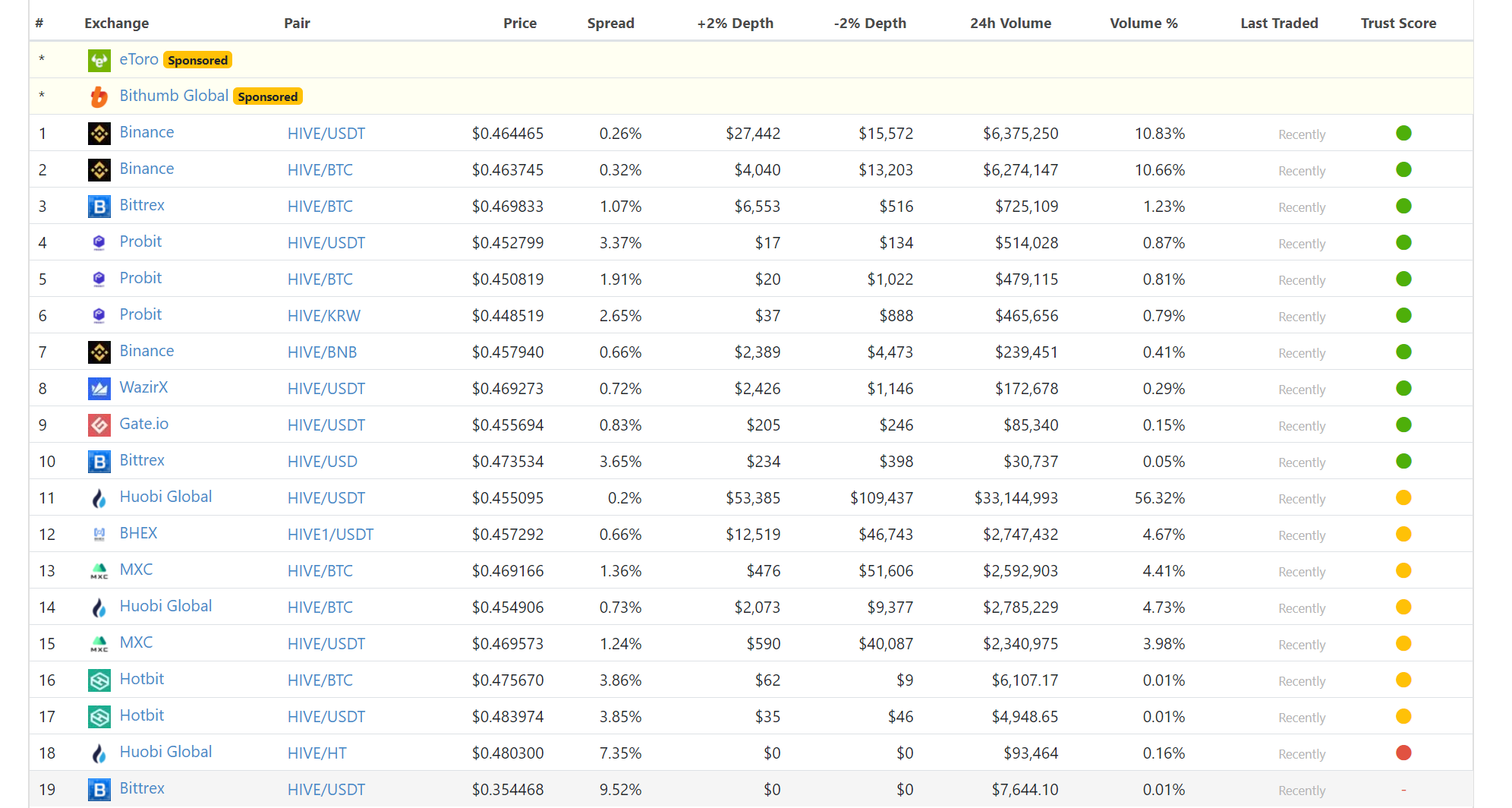Click Huobi Global logo in row 14
This screenshot has height=808, width=1512.
coord(99,608)
